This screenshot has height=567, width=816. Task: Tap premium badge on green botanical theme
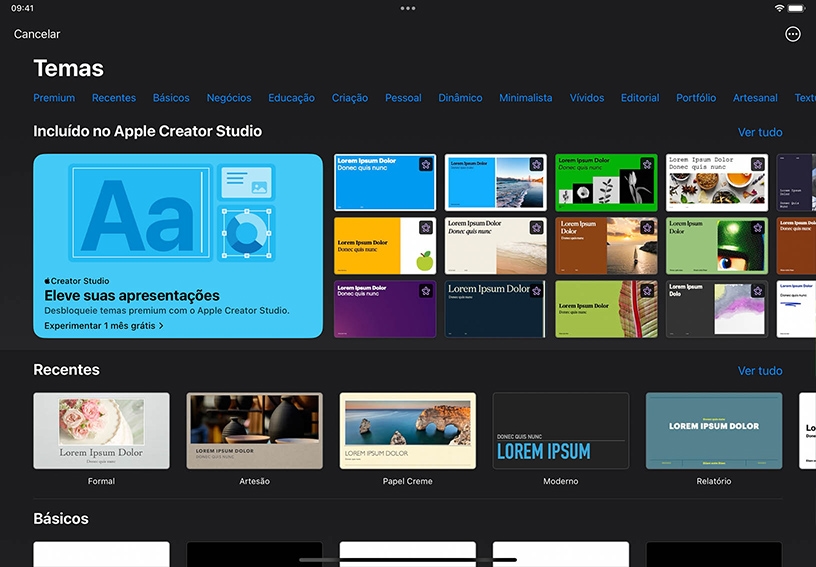pyautogui.click(x=647, y=164)
